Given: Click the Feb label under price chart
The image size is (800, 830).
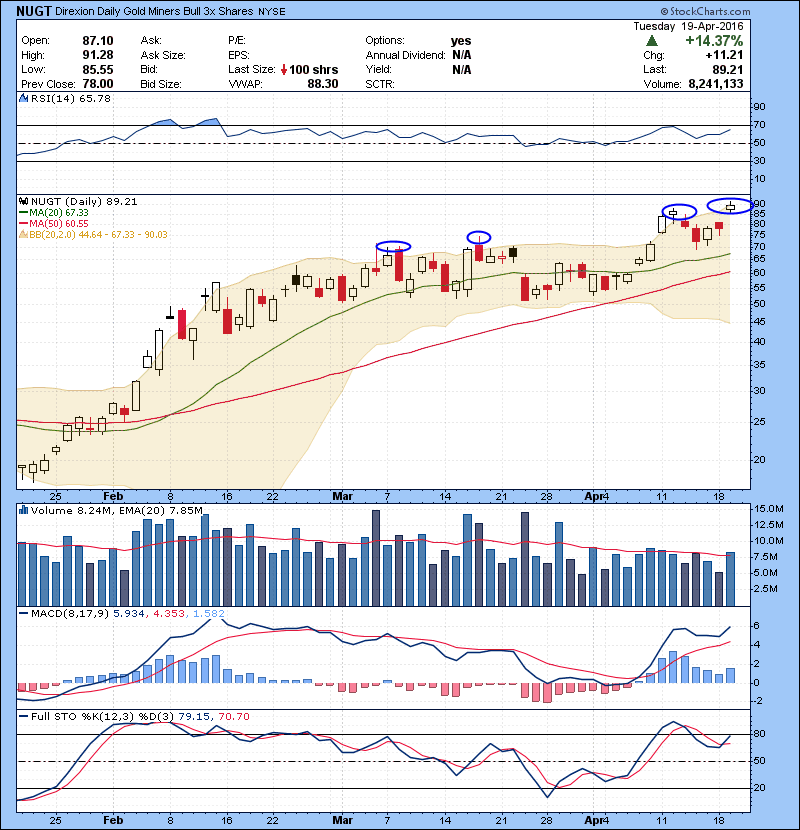Looking at the screenshot, I should (113, 496).
